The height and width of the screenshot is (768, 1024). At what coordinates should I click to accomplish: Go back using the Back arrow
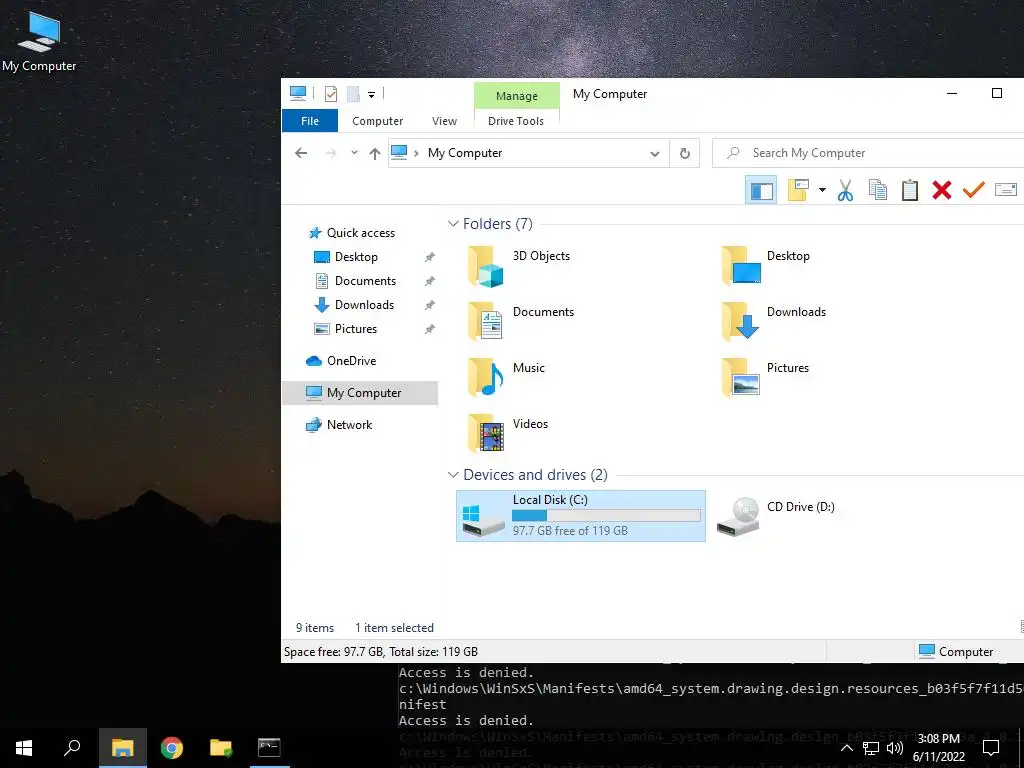click(x=301, y=153)
